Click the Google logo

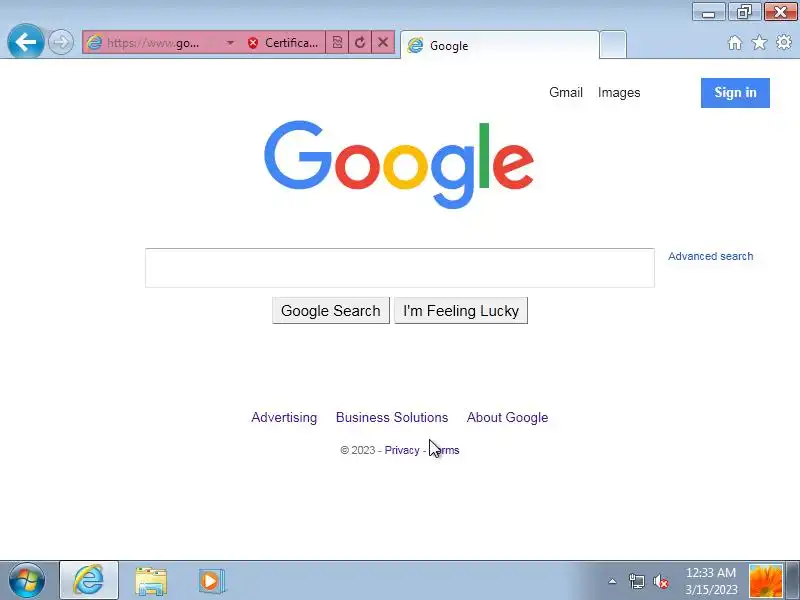pos(399,164)
